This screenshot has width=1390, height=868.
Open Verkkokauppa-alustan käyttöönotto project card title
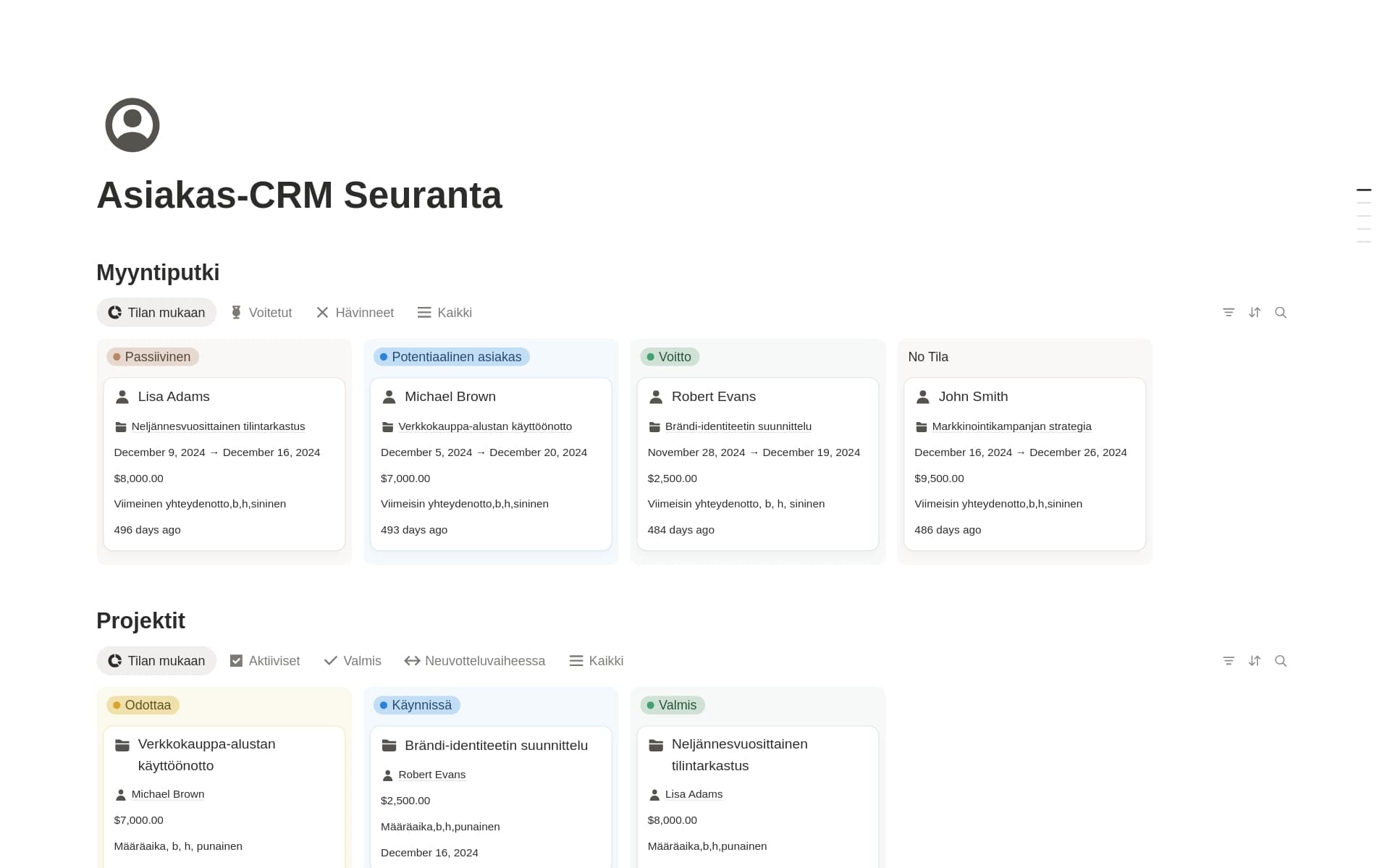click(x=207, y=755)
